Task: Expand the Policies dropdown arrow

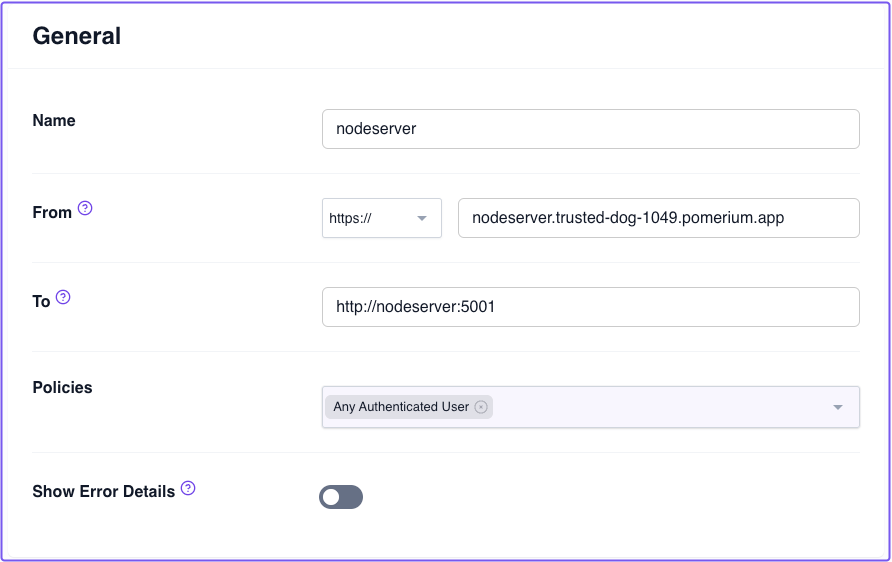Action: [838, 408]
